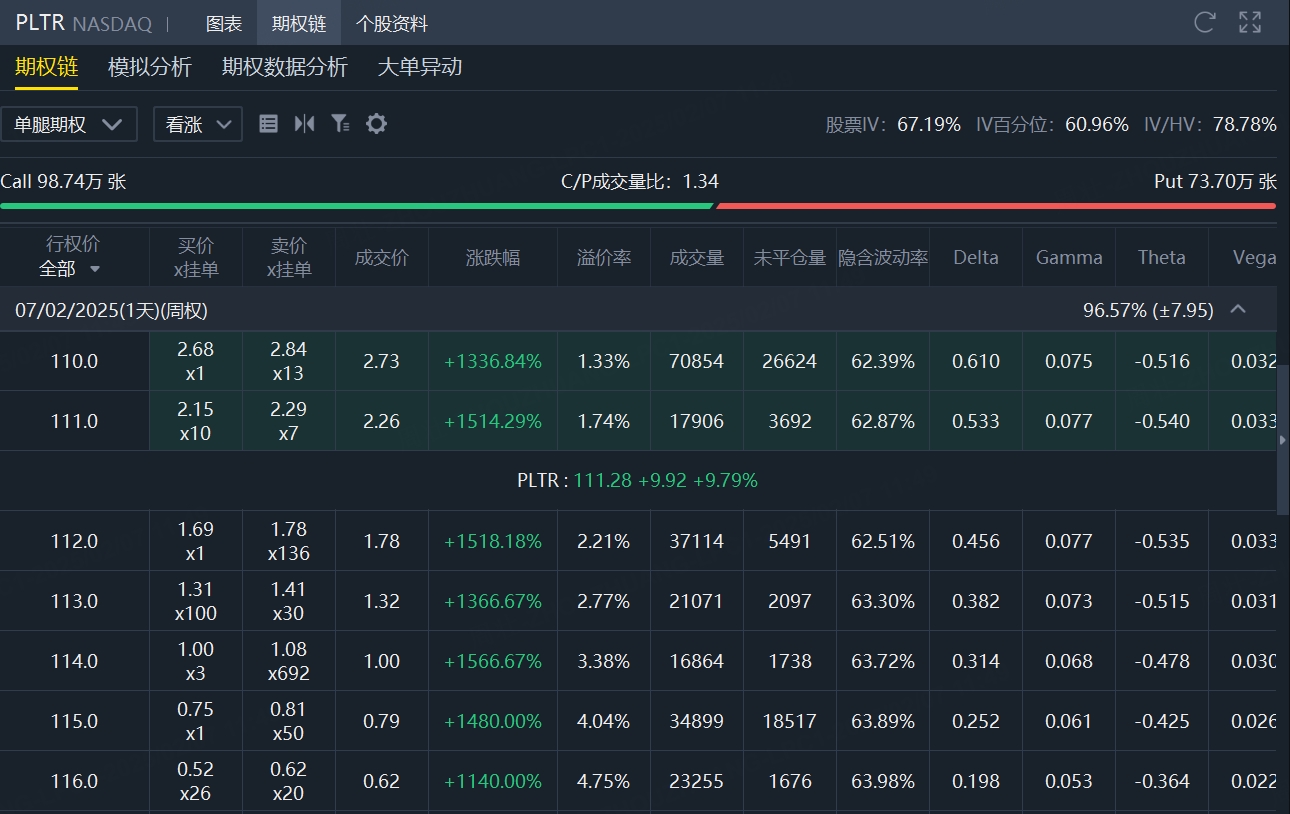Open the 个股资料 tab
1290x814 pixels.
(392, 23)
